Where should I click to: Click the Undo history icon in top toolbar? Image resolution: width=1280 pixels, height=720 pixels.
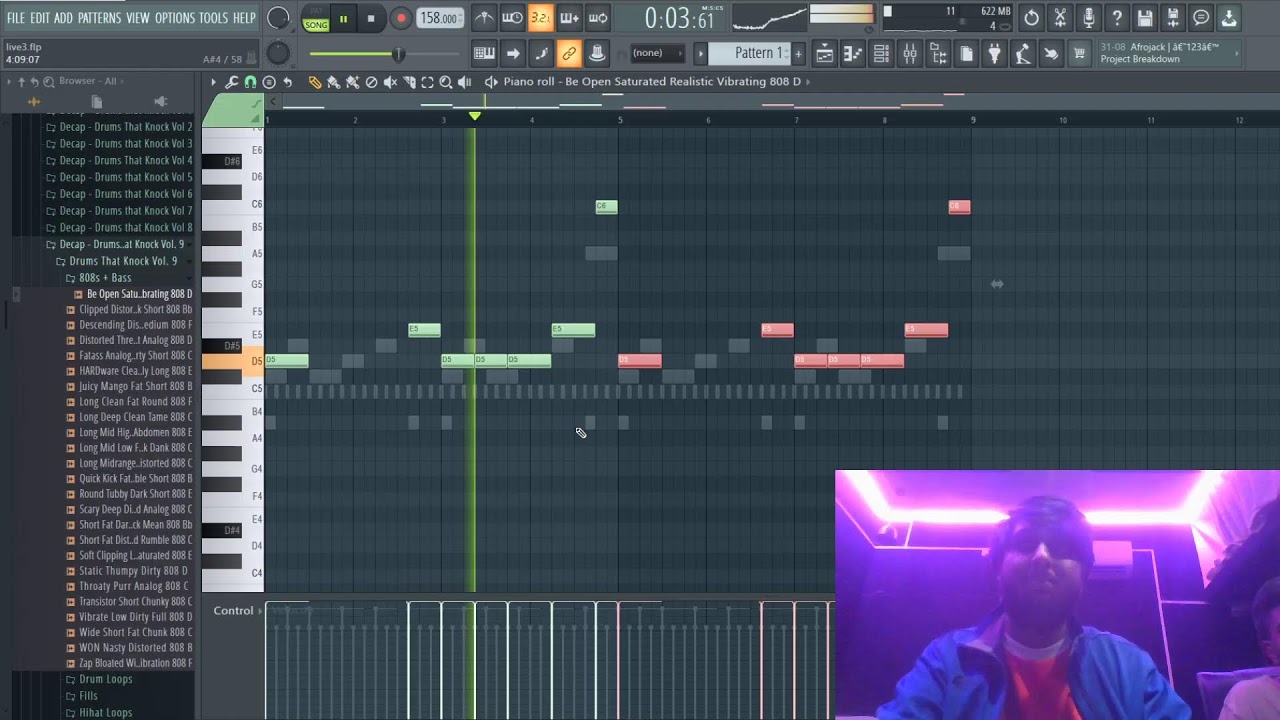point(1031,17)
